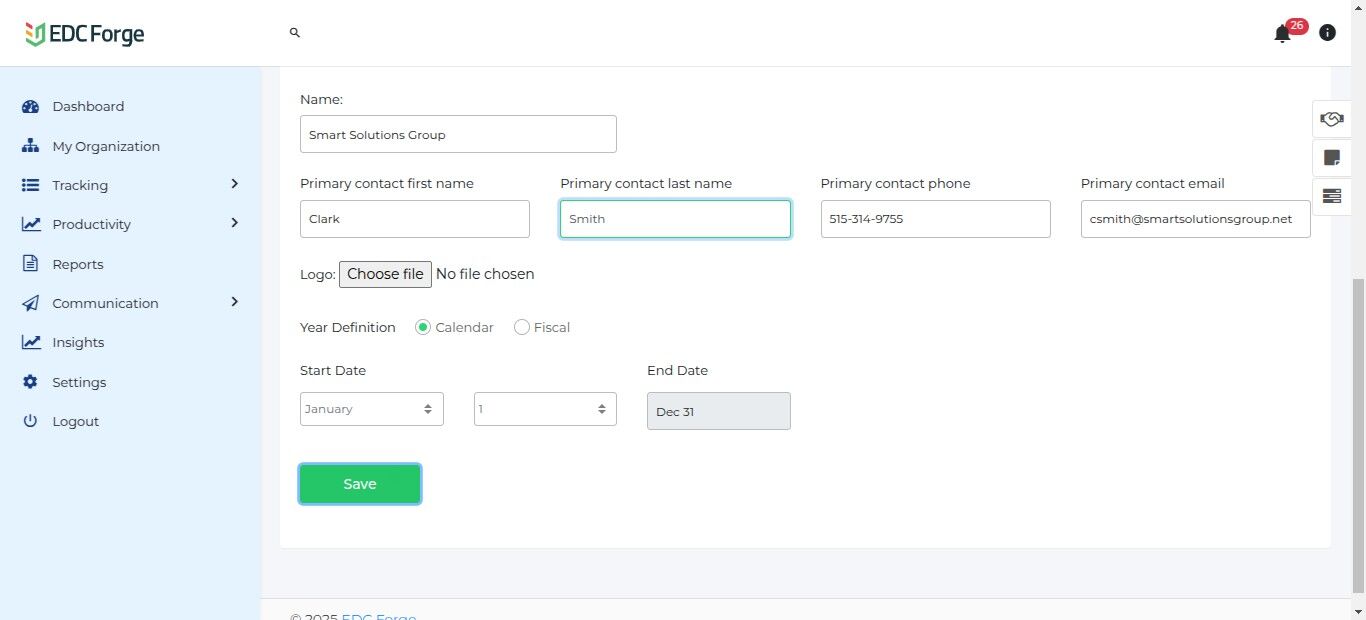Open the notifications bell
This screenshot has width=1366, height=620.
tap(1282, 34)
